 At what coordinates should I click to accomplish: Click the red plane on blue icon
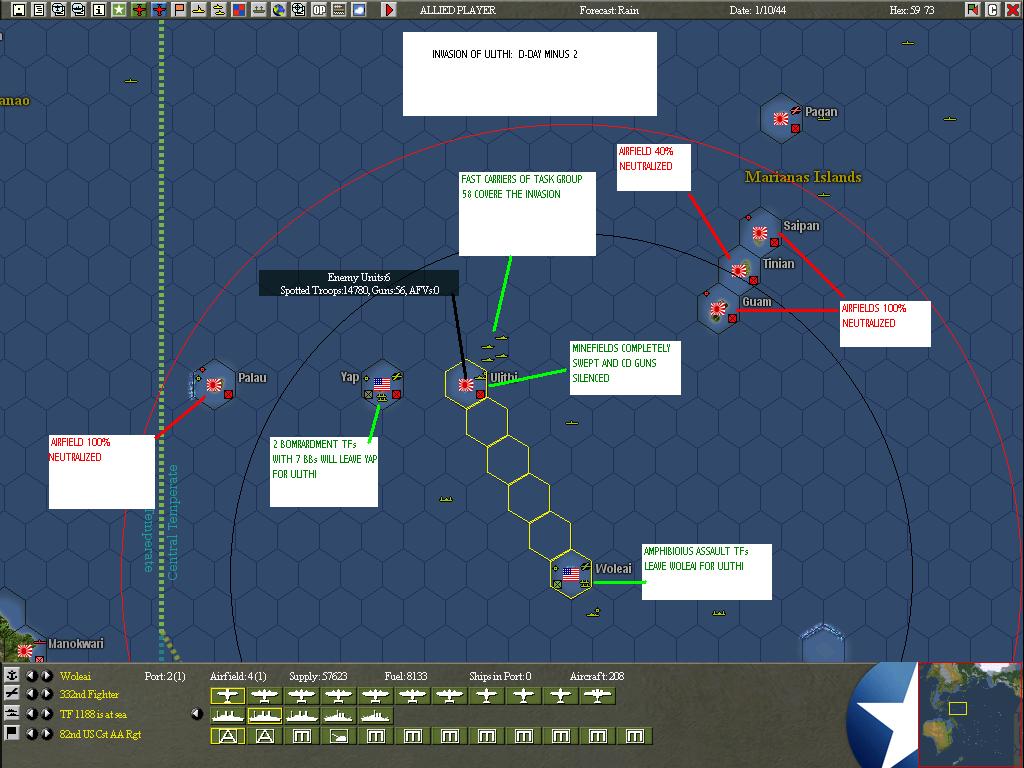tap(159, 10)
